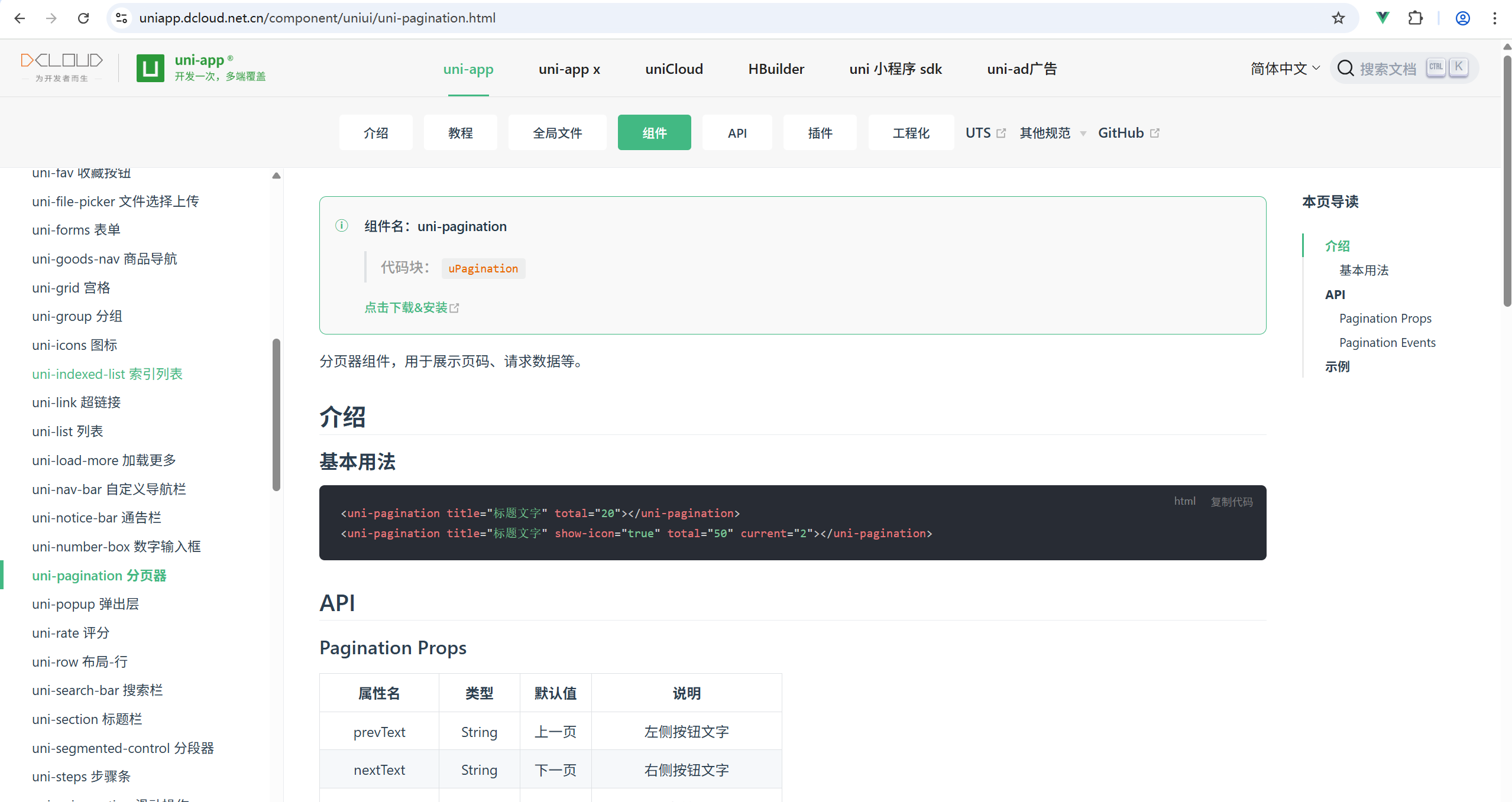Open uni-popup 弹出层 in sidebar
The image size is (1512, 802).
86,604
